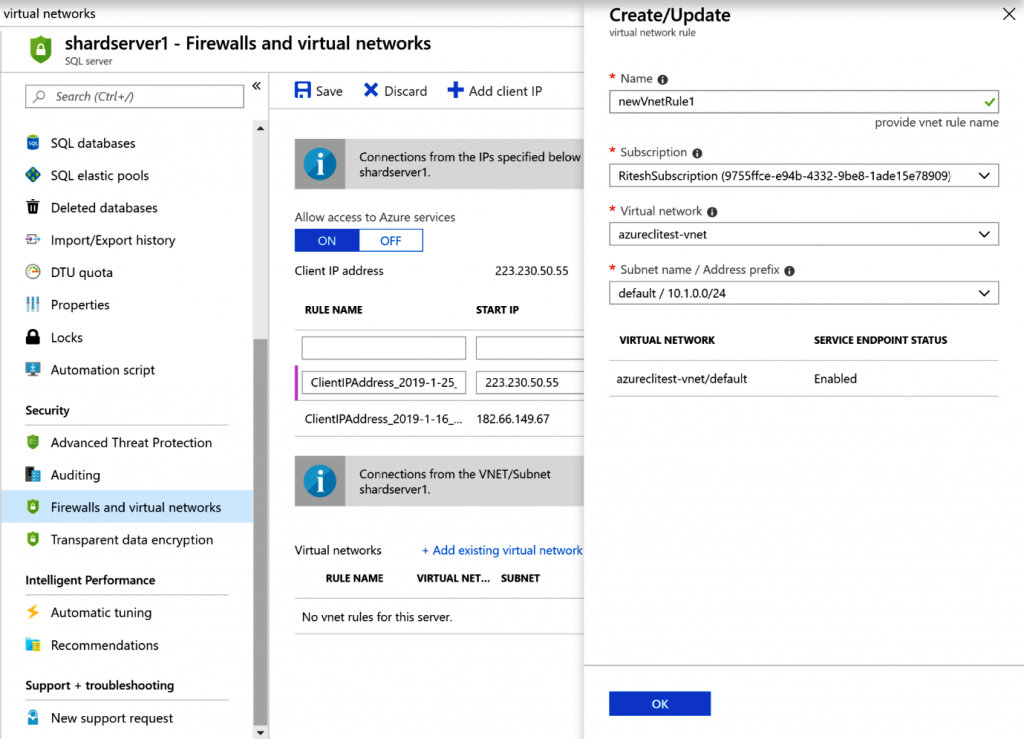Open Subnet name / Address prefix dropdown
1024x739 pixels.
(803, 293)
